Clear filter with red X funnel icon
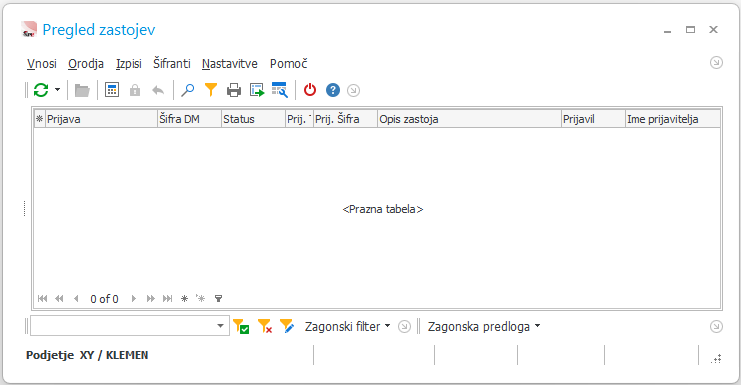Viewport: 741px width, 385px height. click(x=265, y=326)
